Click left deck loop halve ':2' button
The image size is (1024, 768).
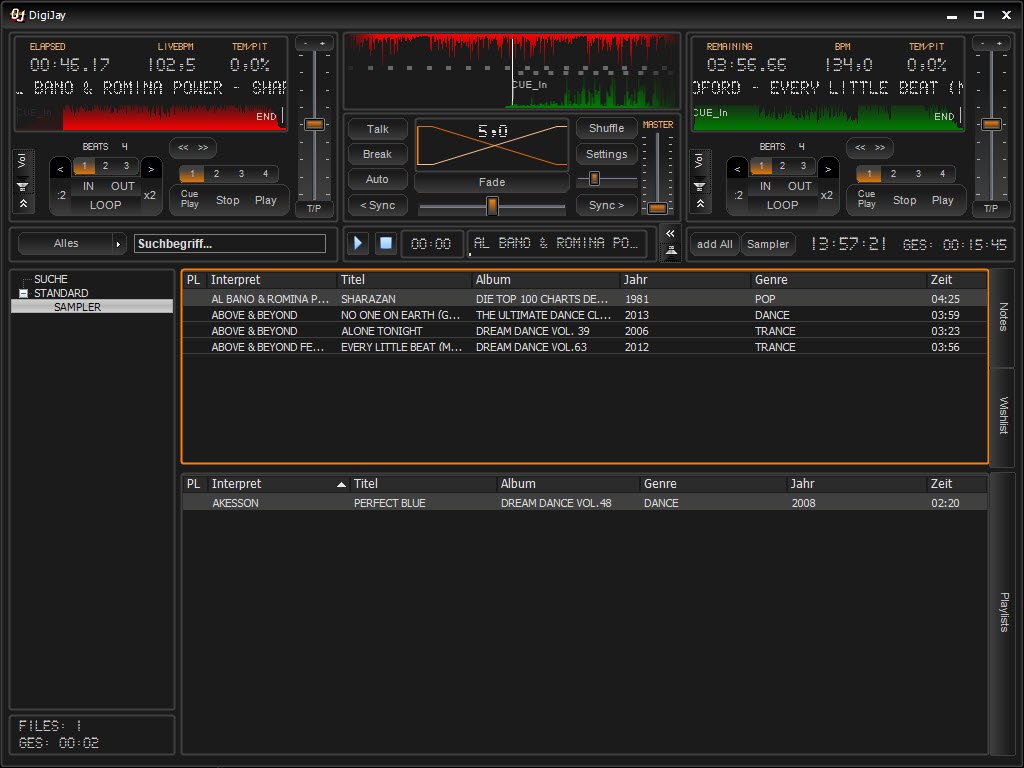tap(60, 195)
